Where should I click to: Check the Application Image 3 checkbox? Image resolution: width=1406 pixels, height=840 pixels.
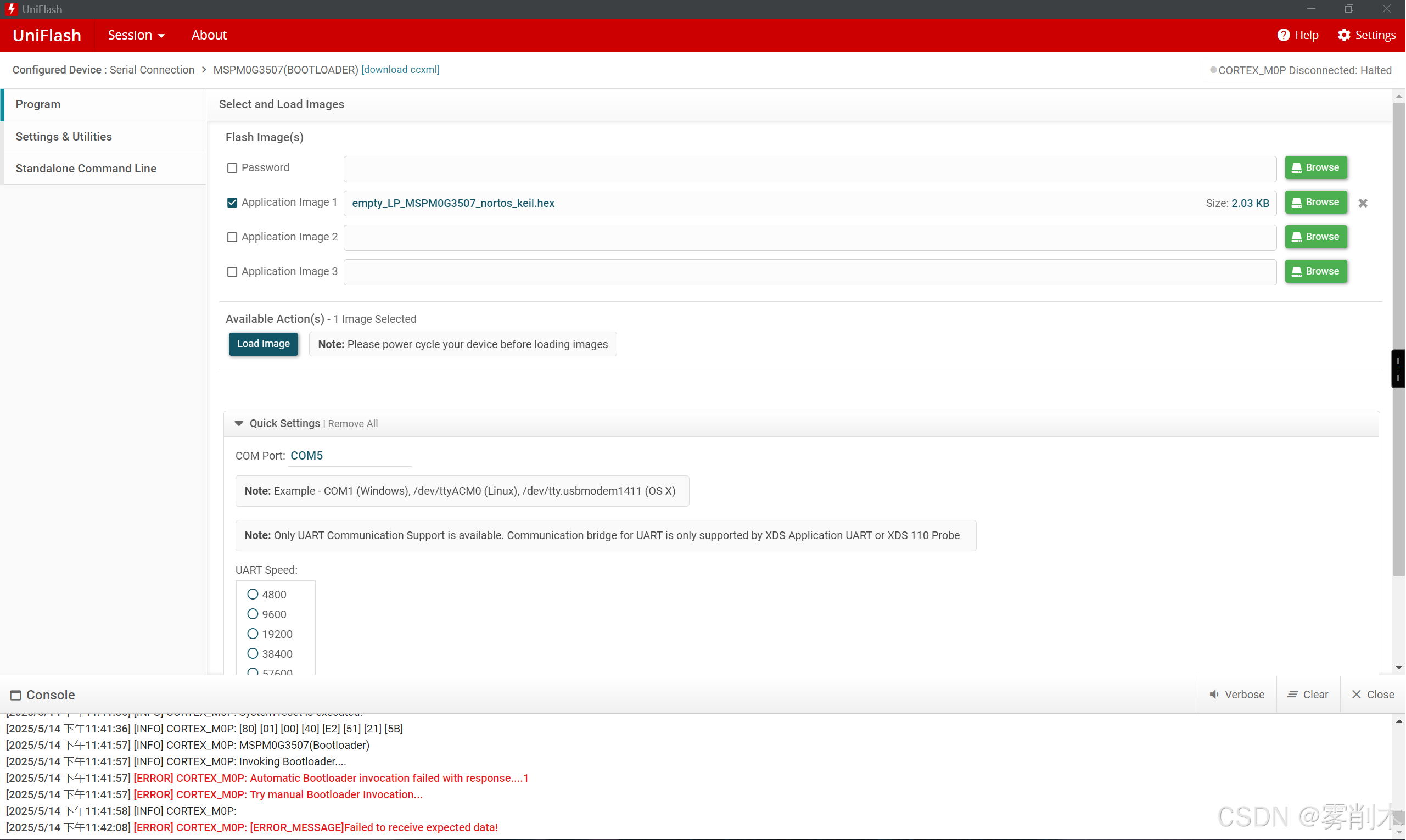coord(232,272)
